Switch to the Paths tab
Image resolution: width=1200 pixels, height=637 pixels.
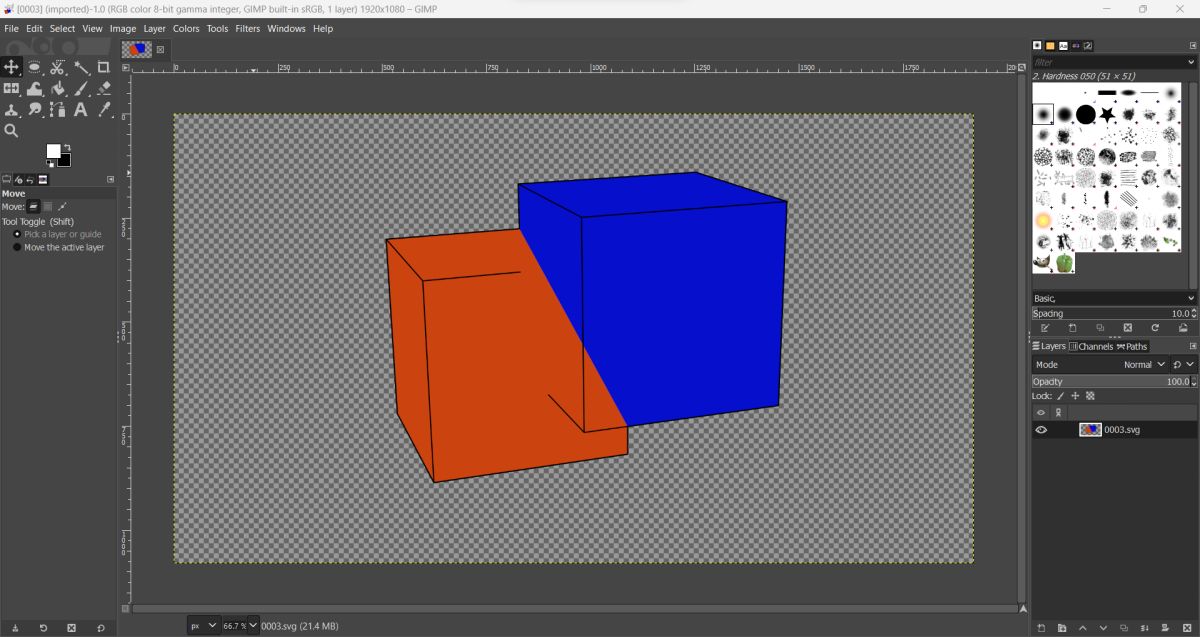1132,347
